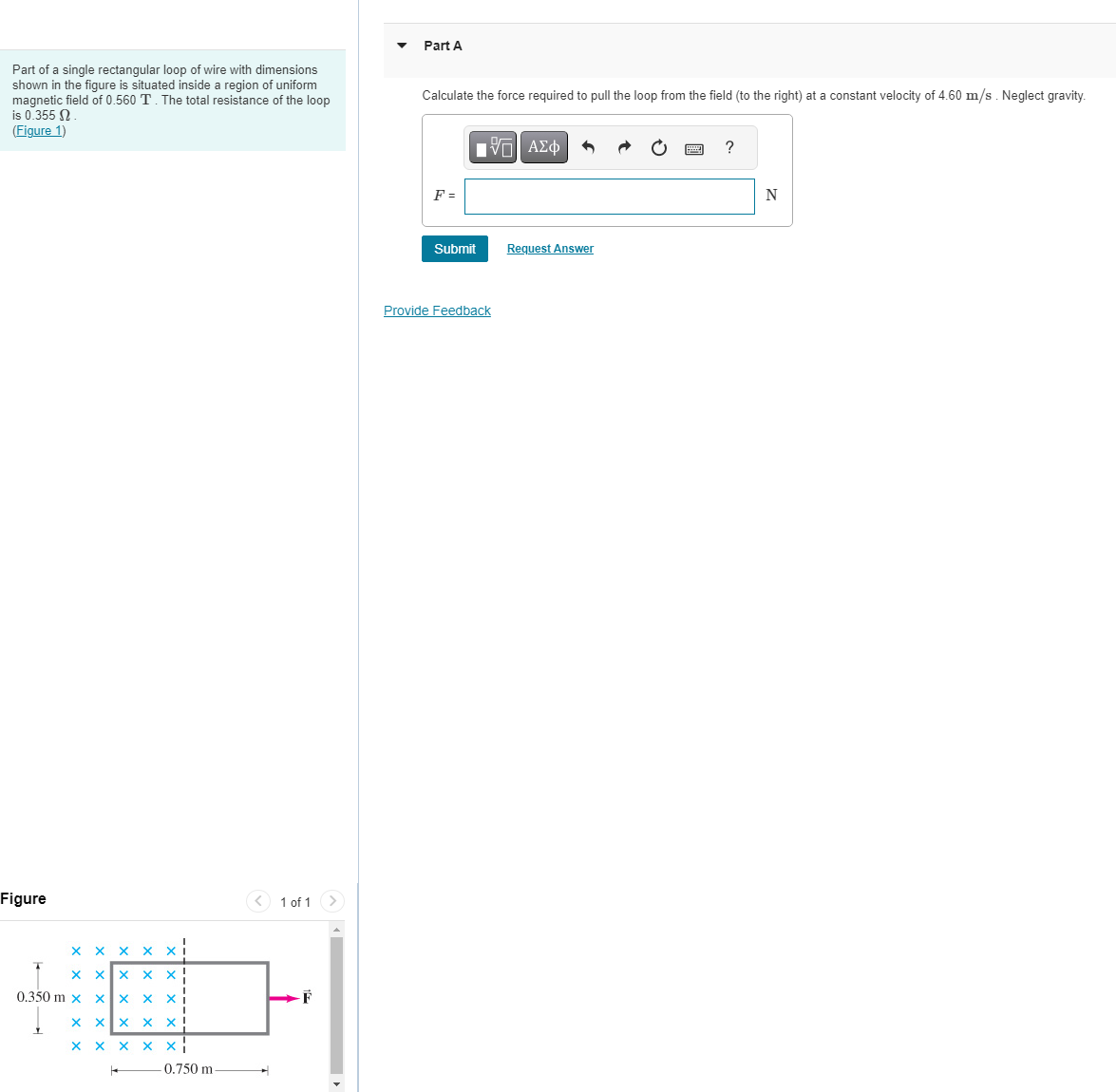Image resolution: width=1116 pixels, height=1092 pixels.
Task: Open the Figure 1 link in problem statement
Action: pos(38,130)
